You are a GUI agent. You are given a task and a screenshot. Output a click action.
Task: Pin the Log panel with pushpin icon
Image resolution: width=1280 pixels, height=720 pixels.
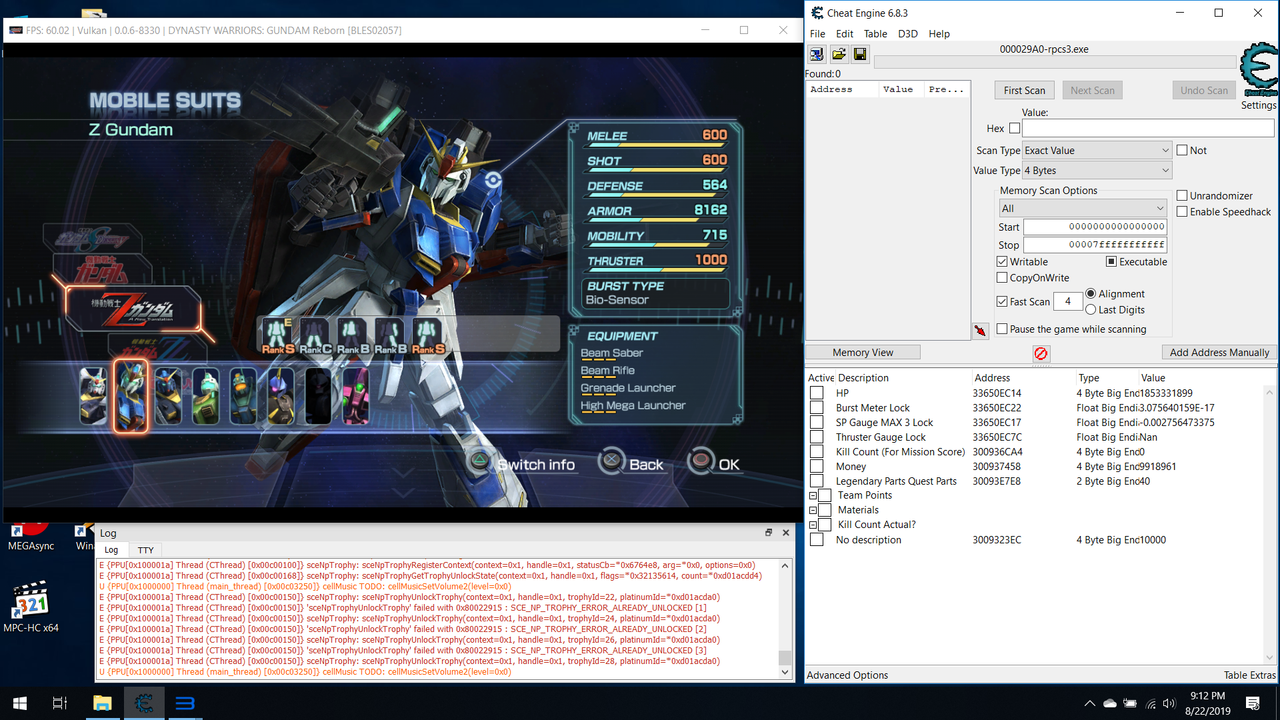tap(768, 532)
